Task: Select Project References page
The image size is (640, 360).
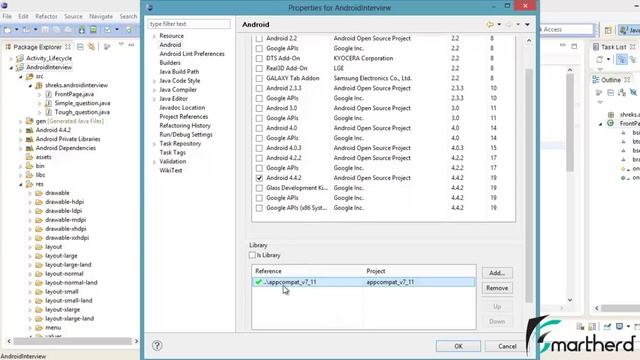Action: [184, 117]
